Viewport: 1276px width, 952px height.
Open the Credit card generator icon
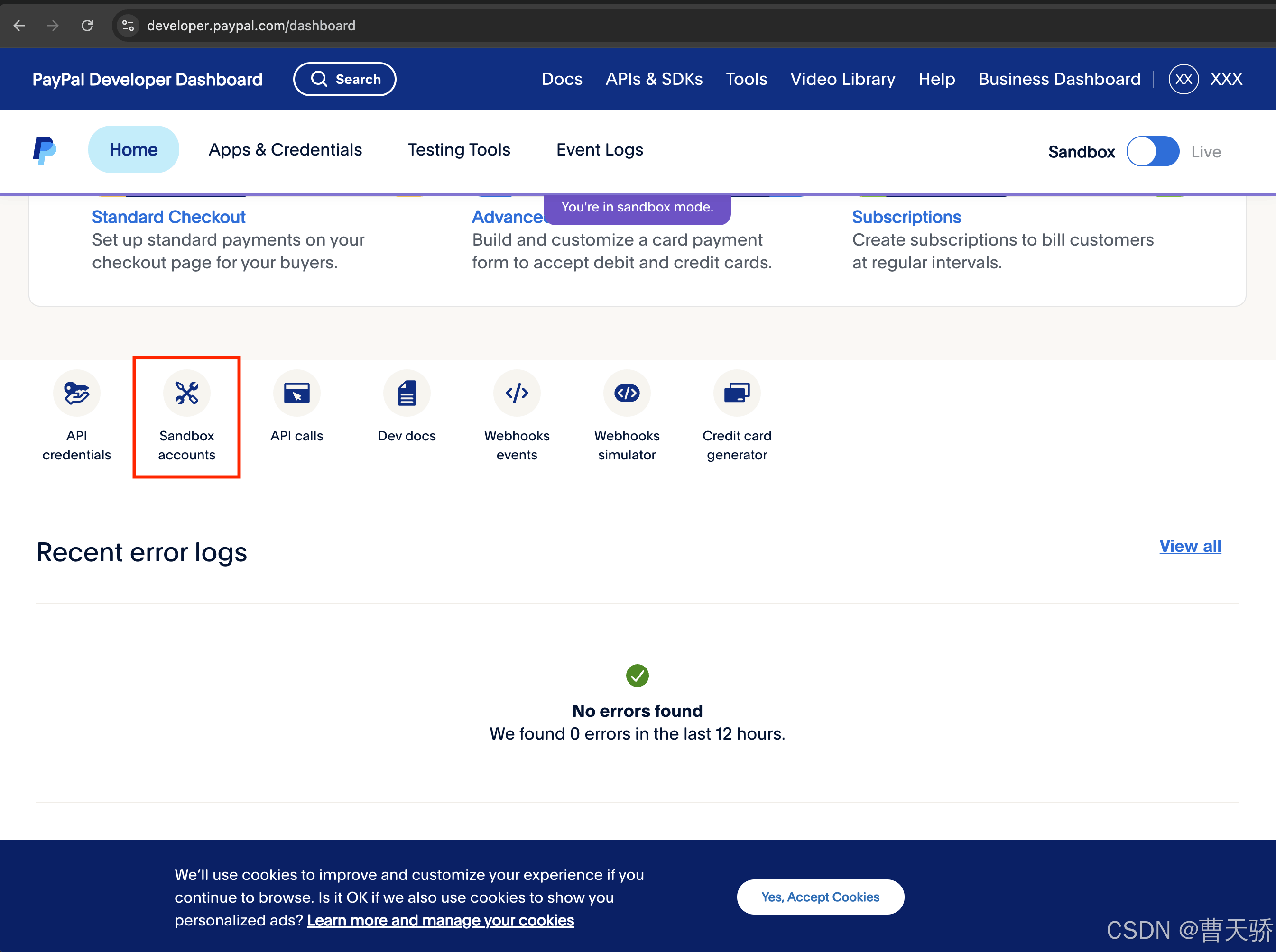(x=737, y=393)
